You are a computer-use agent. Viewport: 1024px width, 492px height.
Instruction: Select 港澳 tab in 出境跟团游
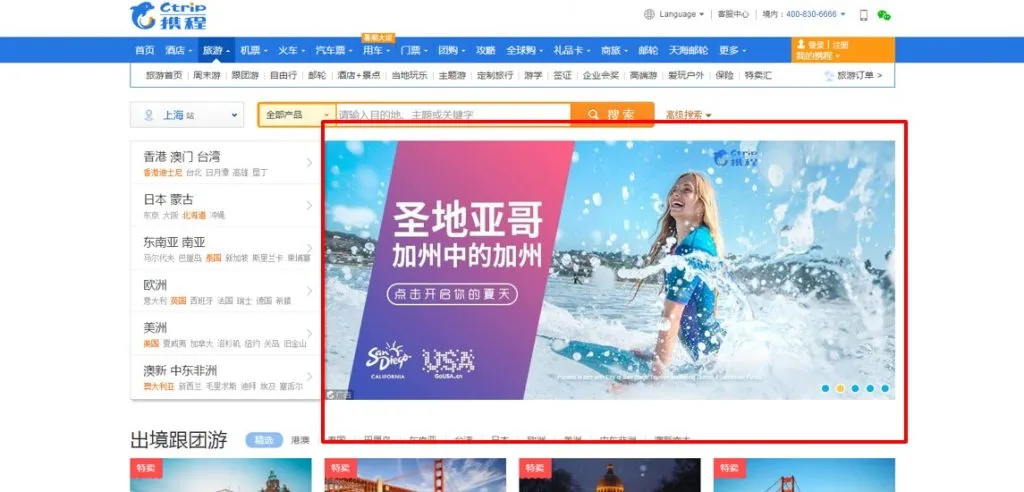(300, 440)
